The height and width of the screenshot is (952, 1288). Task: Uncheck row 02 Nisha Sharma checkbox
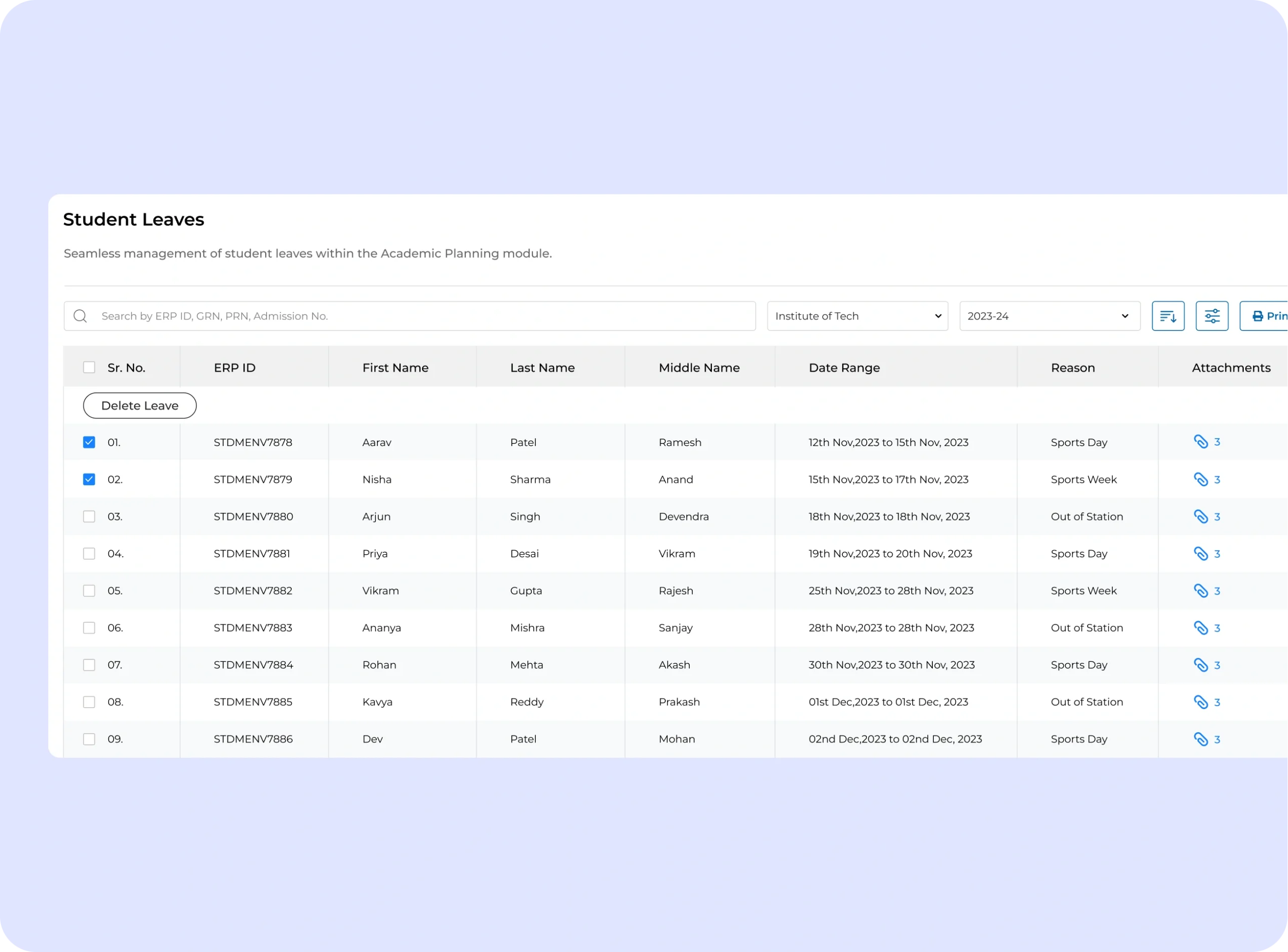[89, 479]
